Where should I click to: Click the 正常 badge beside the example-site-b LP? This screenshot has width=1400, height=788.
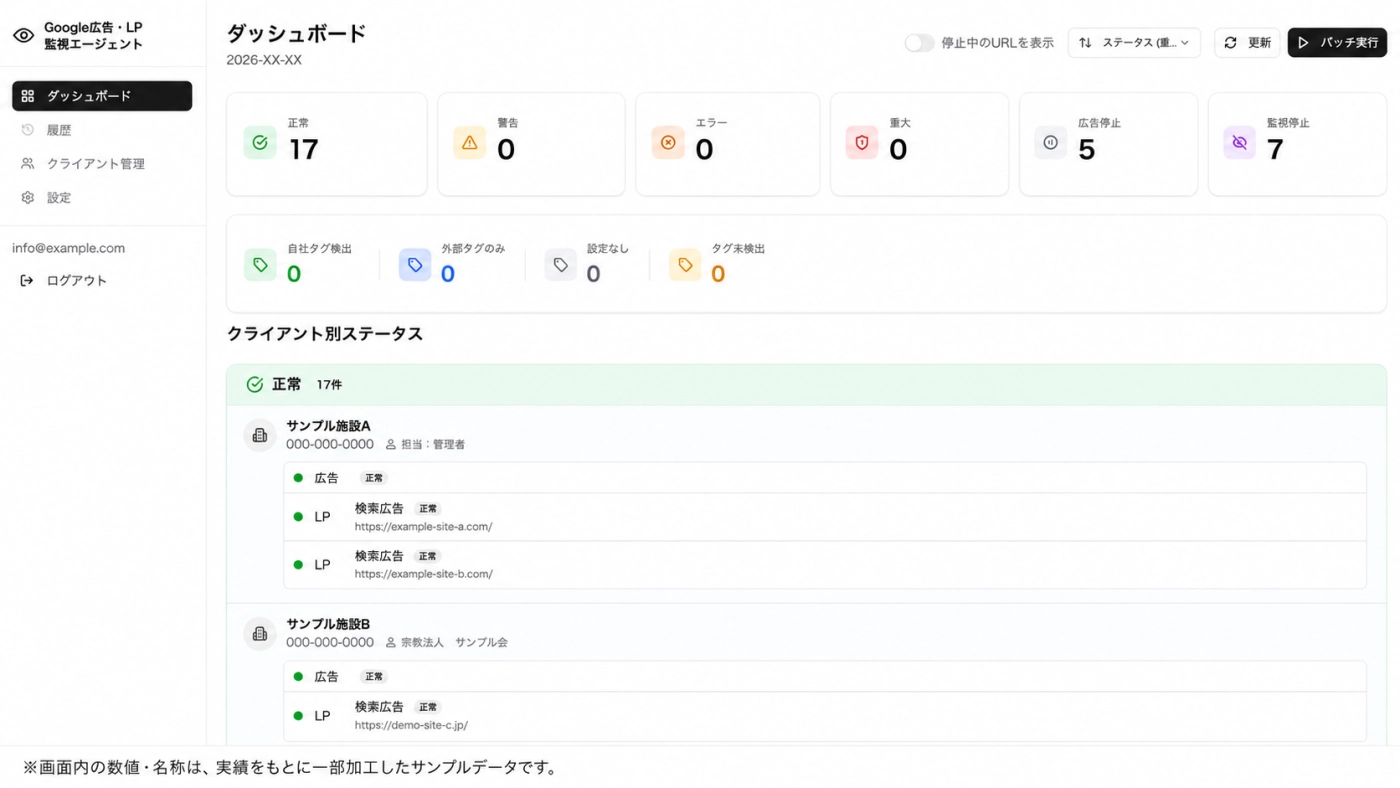(x=428, y=556)
